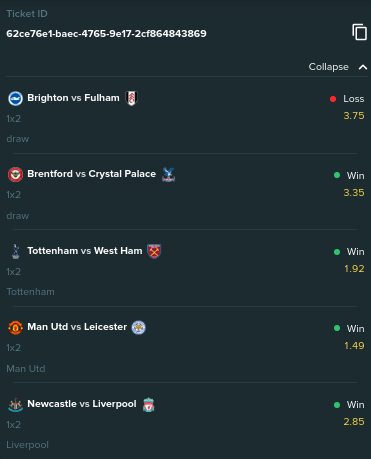The width and height of the screenshot is (371, 459).
Task: Click the 3.35 odds for Brentford draw
Action: click(354, 193)
